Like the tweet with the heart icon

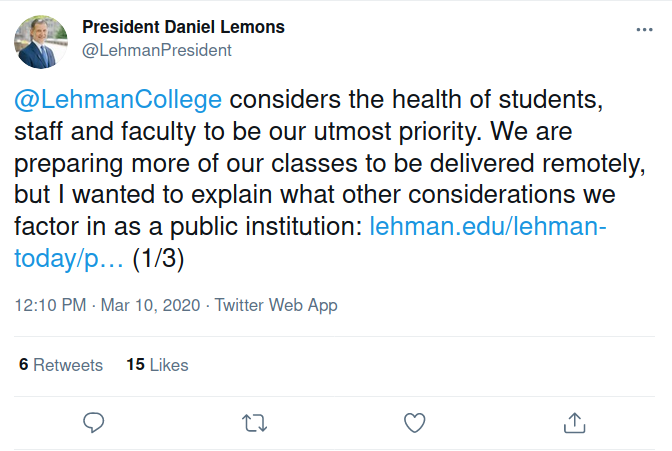[x=415, y=421]
